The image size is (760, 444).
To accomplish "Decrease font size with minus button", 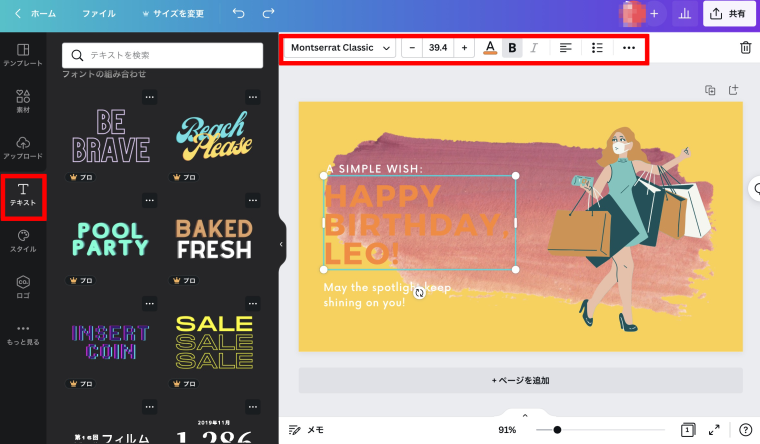I will pos(412,48).
